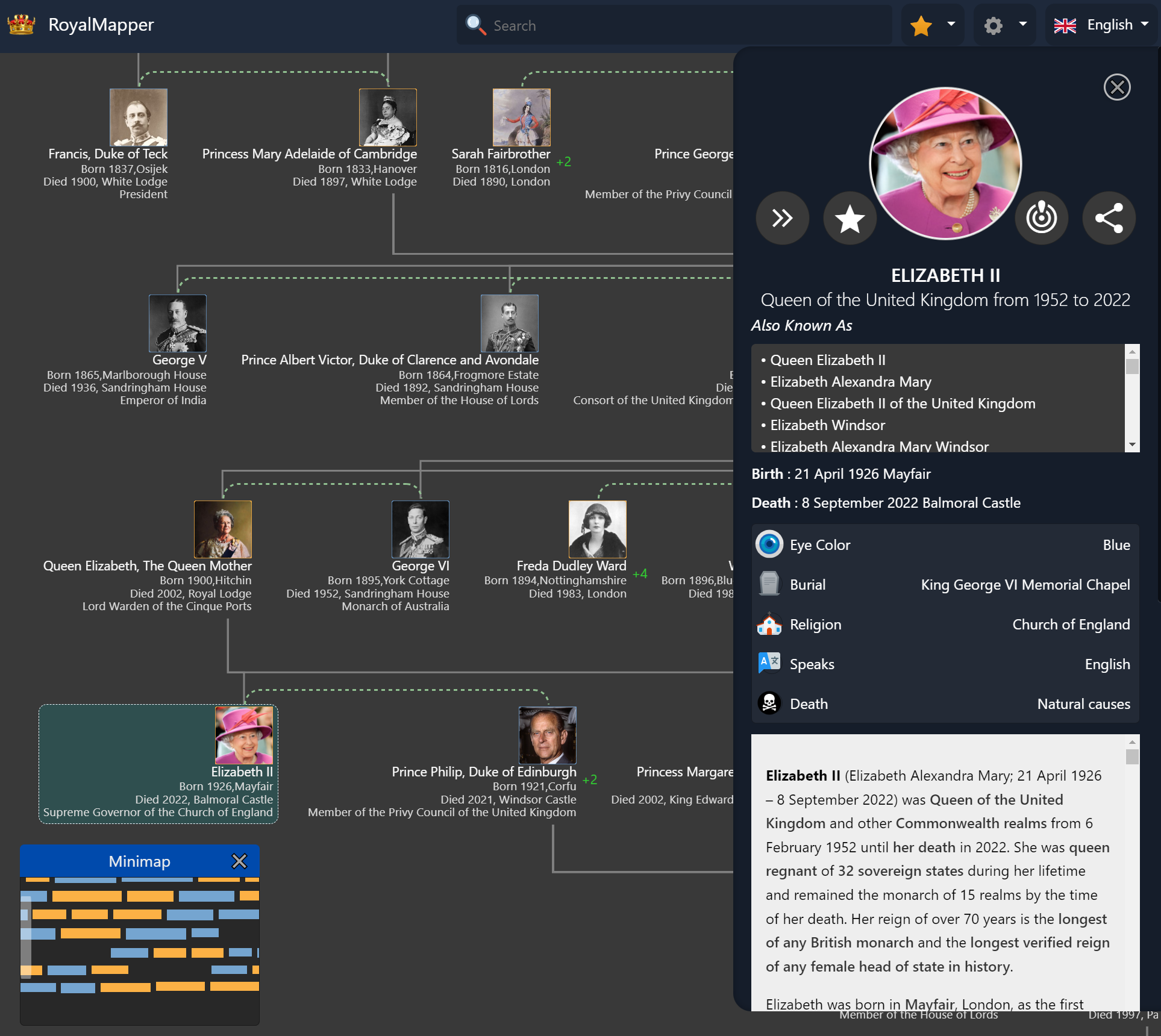The height and width of the screenshot is (1036, 1161).
Task: Expand the +4 relations of Freda Dudley Ward
Action: tap(640, 575)
